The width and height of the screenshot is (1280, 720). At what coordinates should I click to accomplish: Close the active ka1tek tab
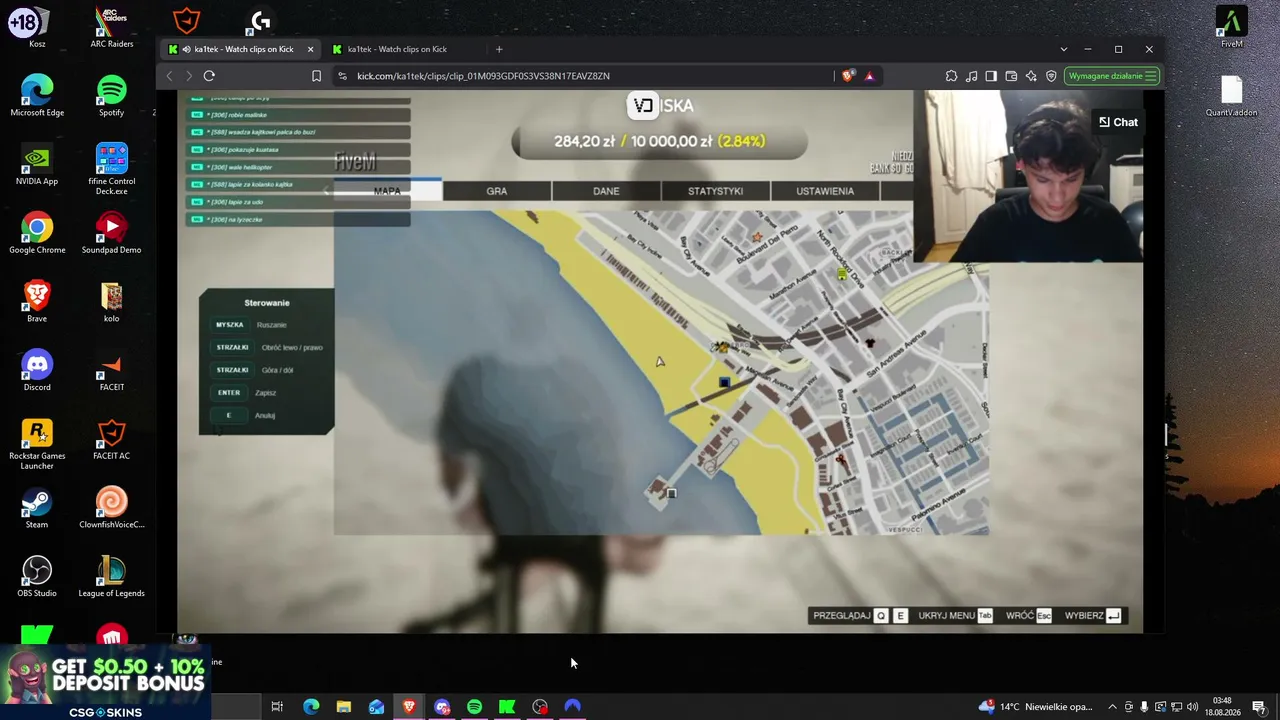pyautogui.click(x=310, y=49)
